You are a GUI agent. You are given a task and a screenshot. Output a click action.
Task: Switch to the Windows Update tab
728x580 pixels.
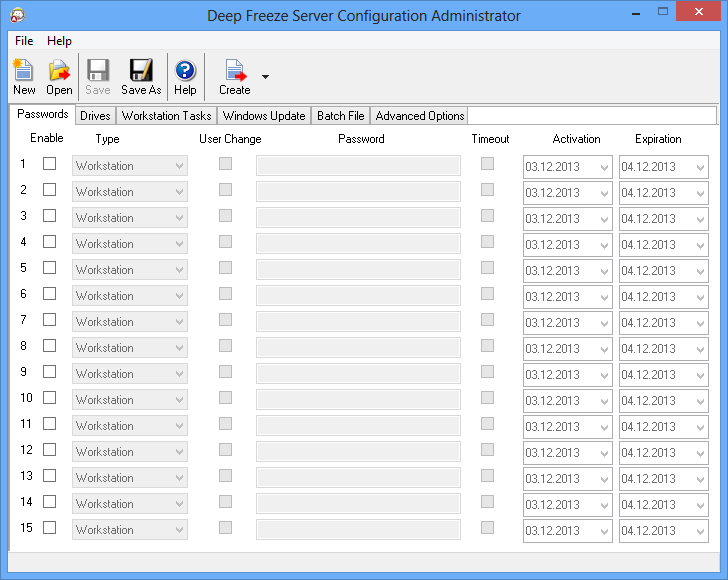pos(264,116)
